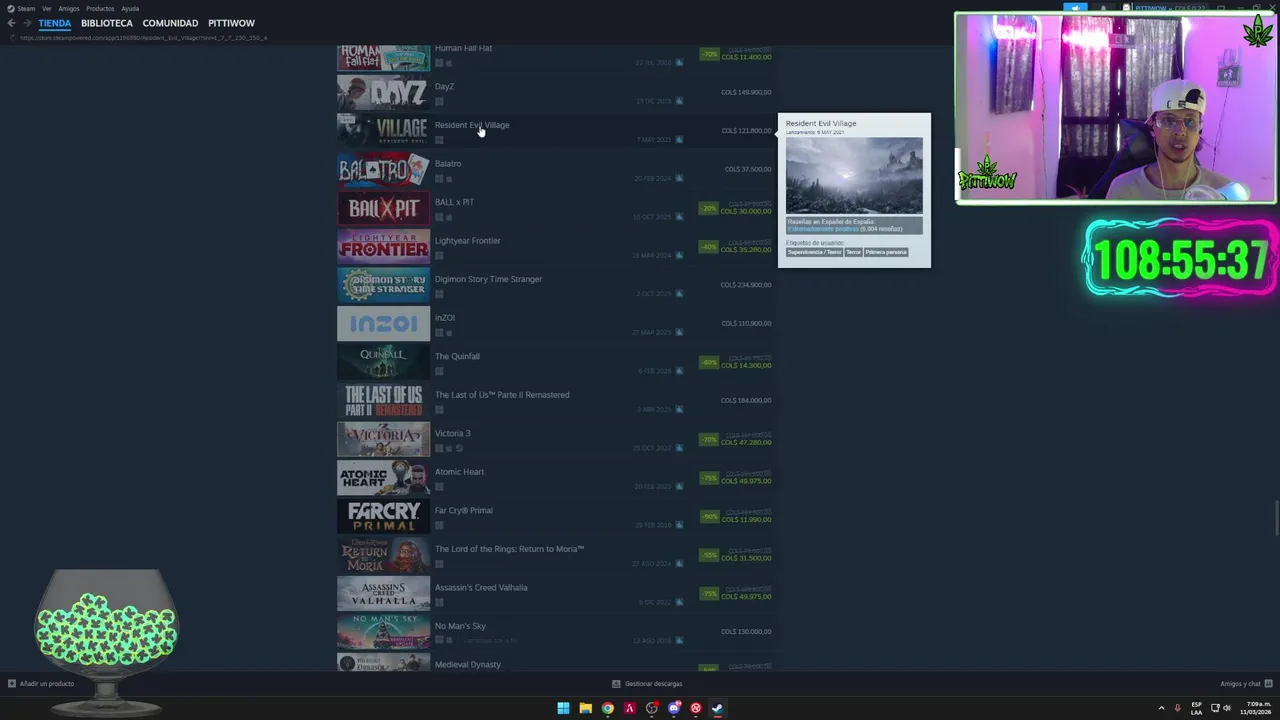
Task: Click the Terror user tag
Action: 853,252
